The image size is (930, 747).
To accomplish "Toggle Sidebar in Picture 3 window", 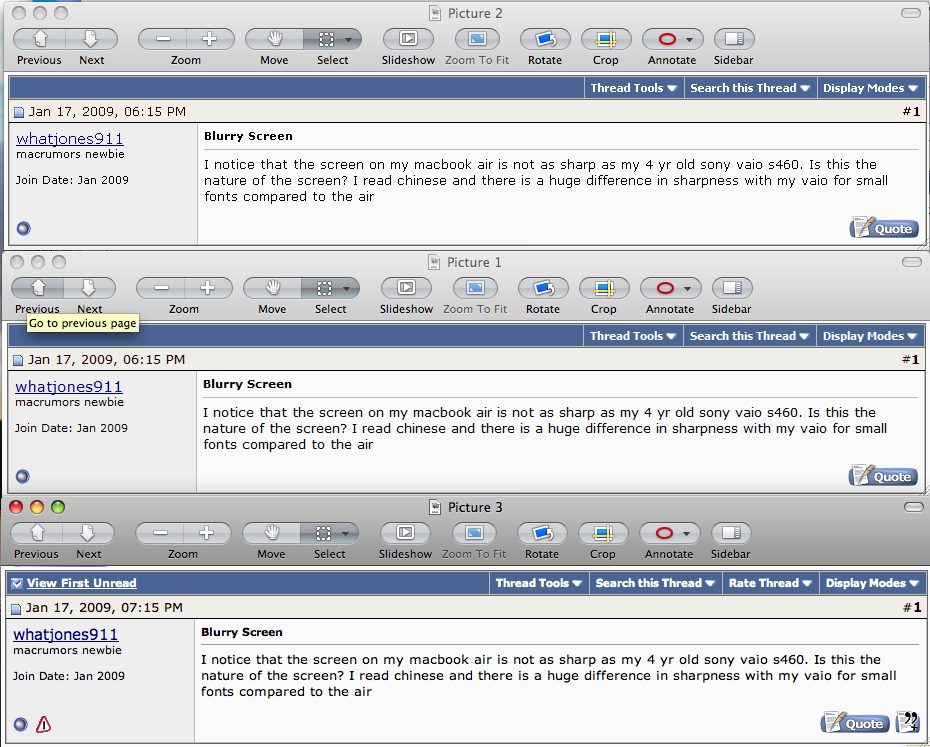I will click(731, 533).
